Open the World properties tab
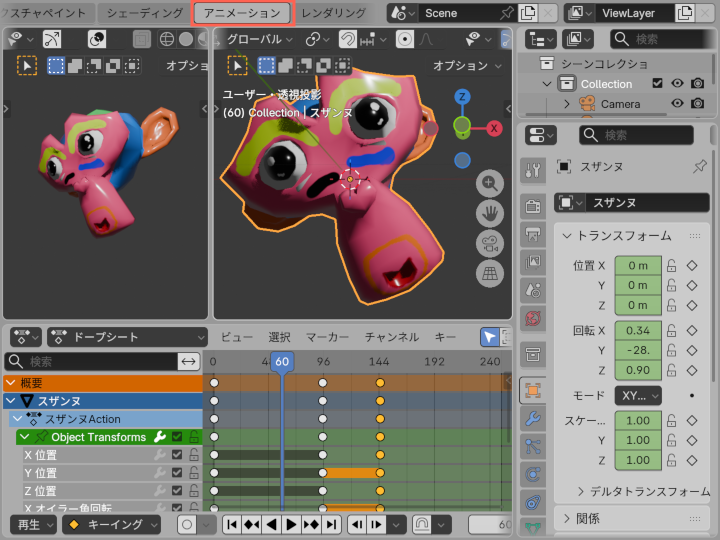Image resolution: width=720 pixels, height=540 pixels. [533, 318]
